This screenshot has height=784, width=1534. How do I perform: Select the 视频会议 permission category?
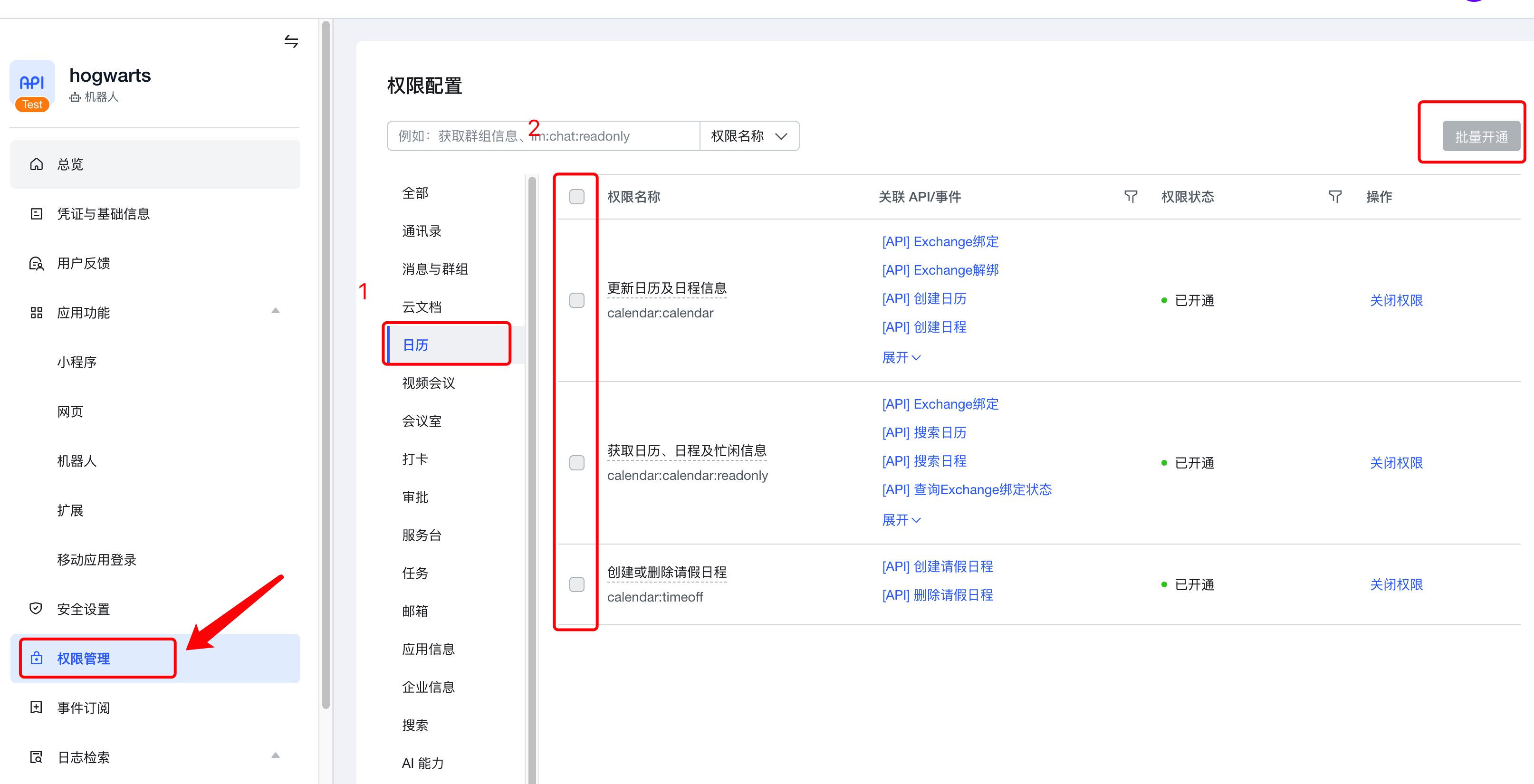point(428,383)
